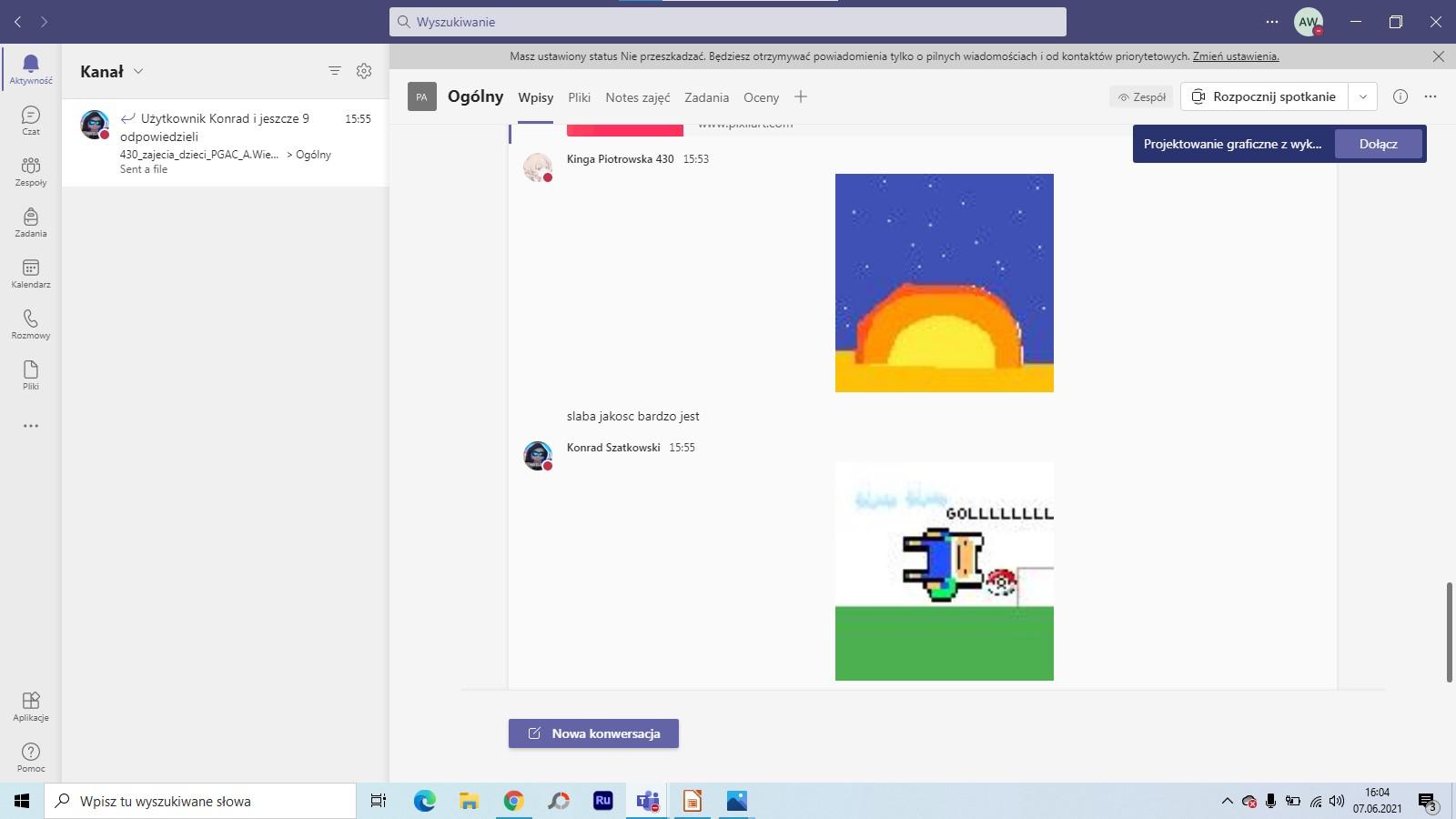Open settings and more menu in title bar

[1272, 21]
